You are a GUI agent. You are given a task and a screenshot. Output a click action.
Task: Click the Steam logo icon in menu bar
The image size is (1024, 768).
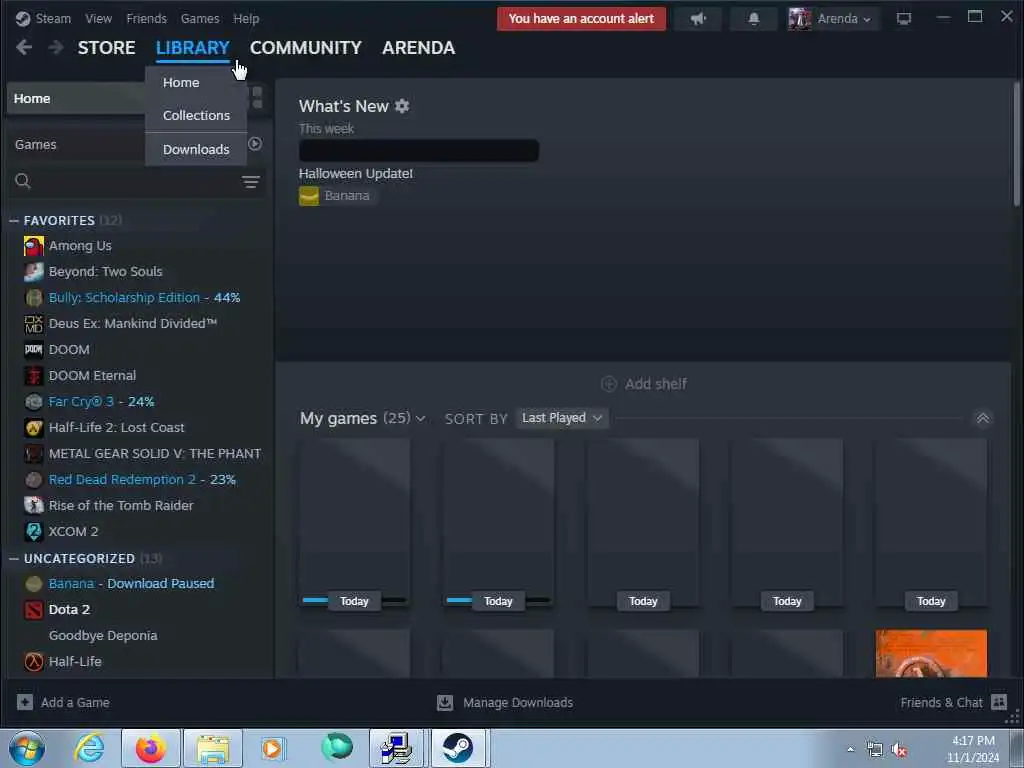point(23,18)
